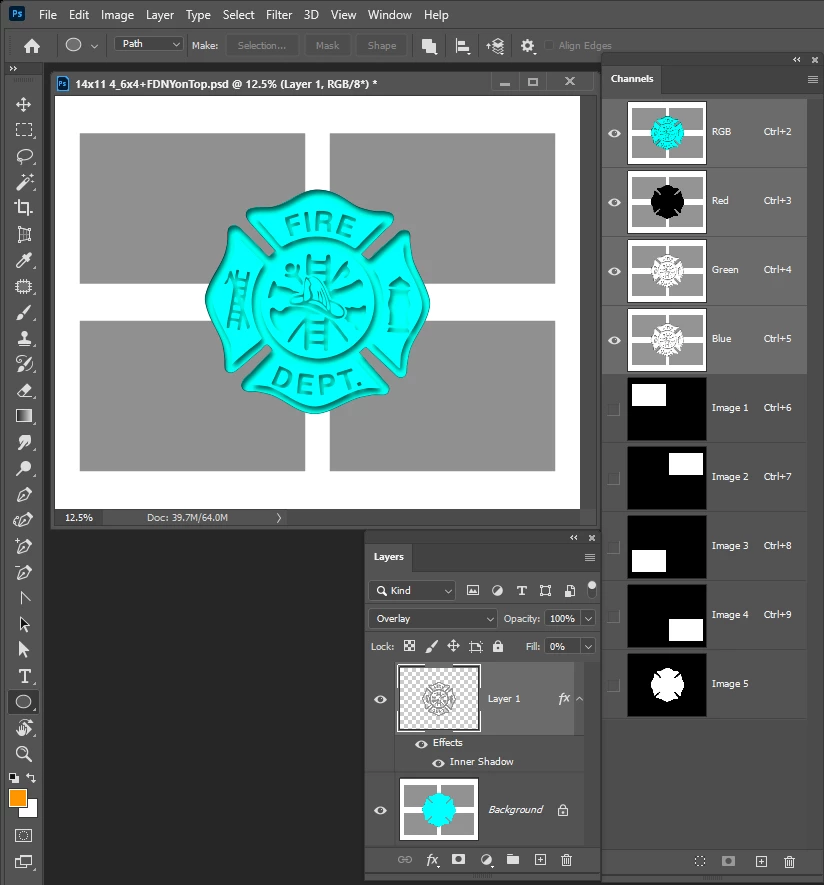Load channel as selection icon
The width and height of the screenshot is (824, 885).
point(700,861)
